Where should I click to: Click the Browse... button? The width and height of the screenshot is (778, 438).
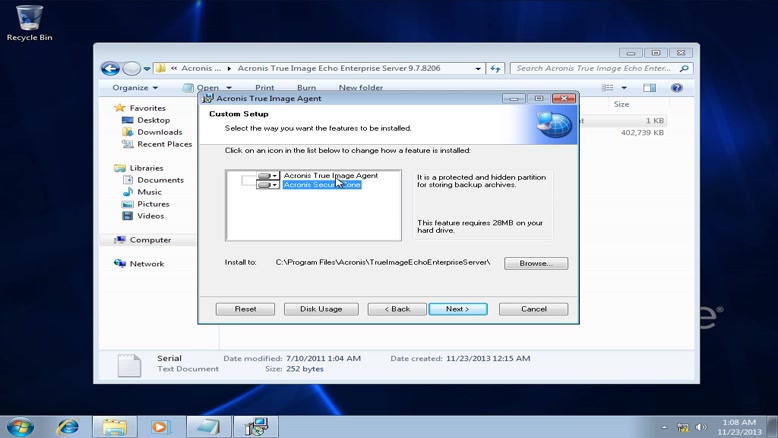tap(536, 263)
